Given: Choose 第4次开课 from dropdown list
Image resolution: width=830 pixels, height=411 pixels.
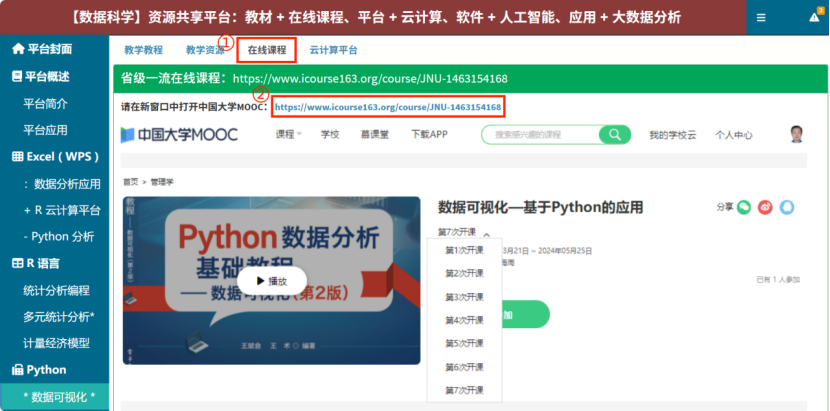Looking at the screenshot, I should tap(464, 320).
